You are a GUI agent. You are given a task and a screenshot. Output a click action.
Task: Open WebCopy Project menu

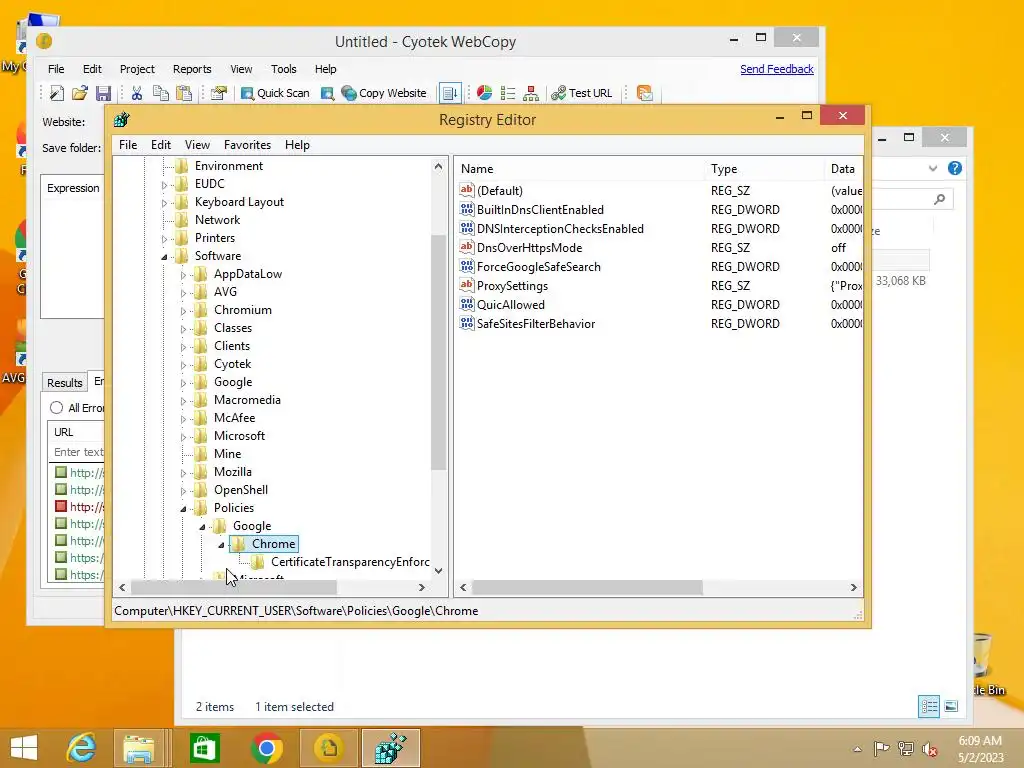[137, 69]
